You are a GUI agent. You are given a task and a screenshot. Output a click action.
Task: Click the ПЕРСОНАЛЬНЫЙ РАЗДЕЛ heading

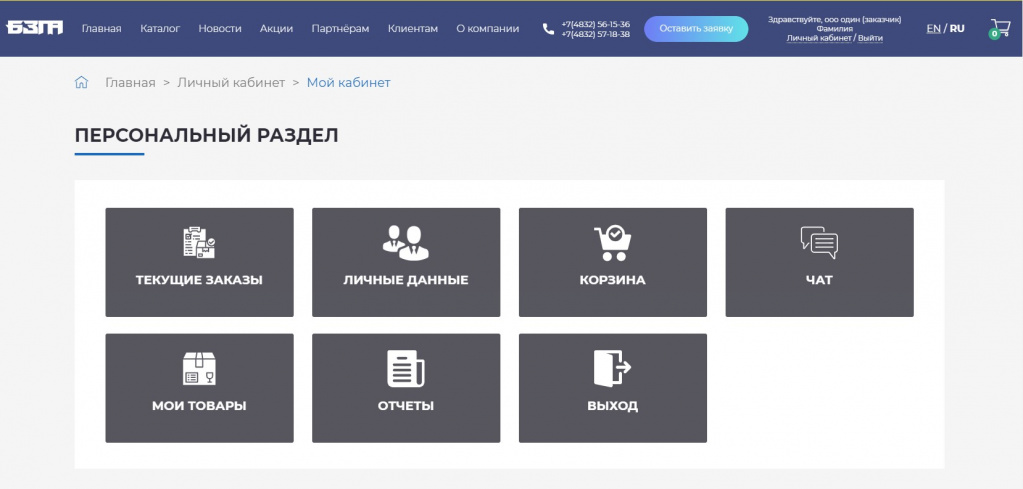[x=206, y=136]
